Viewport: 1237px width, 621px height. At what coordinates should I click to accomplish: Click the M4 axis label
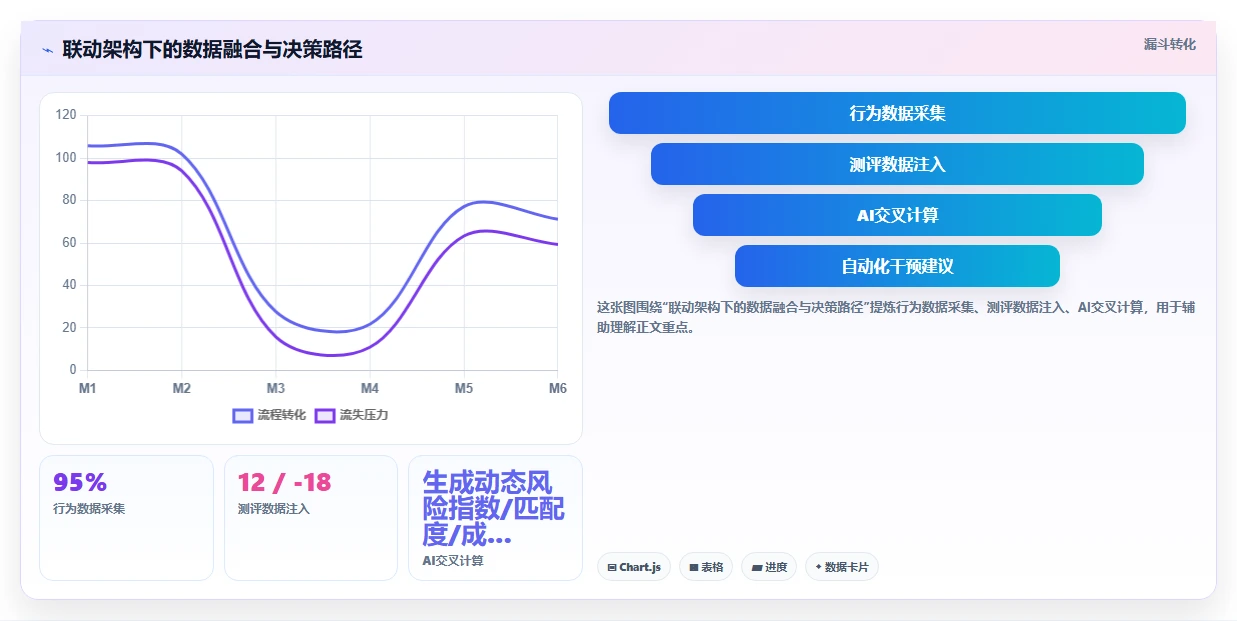370,388
